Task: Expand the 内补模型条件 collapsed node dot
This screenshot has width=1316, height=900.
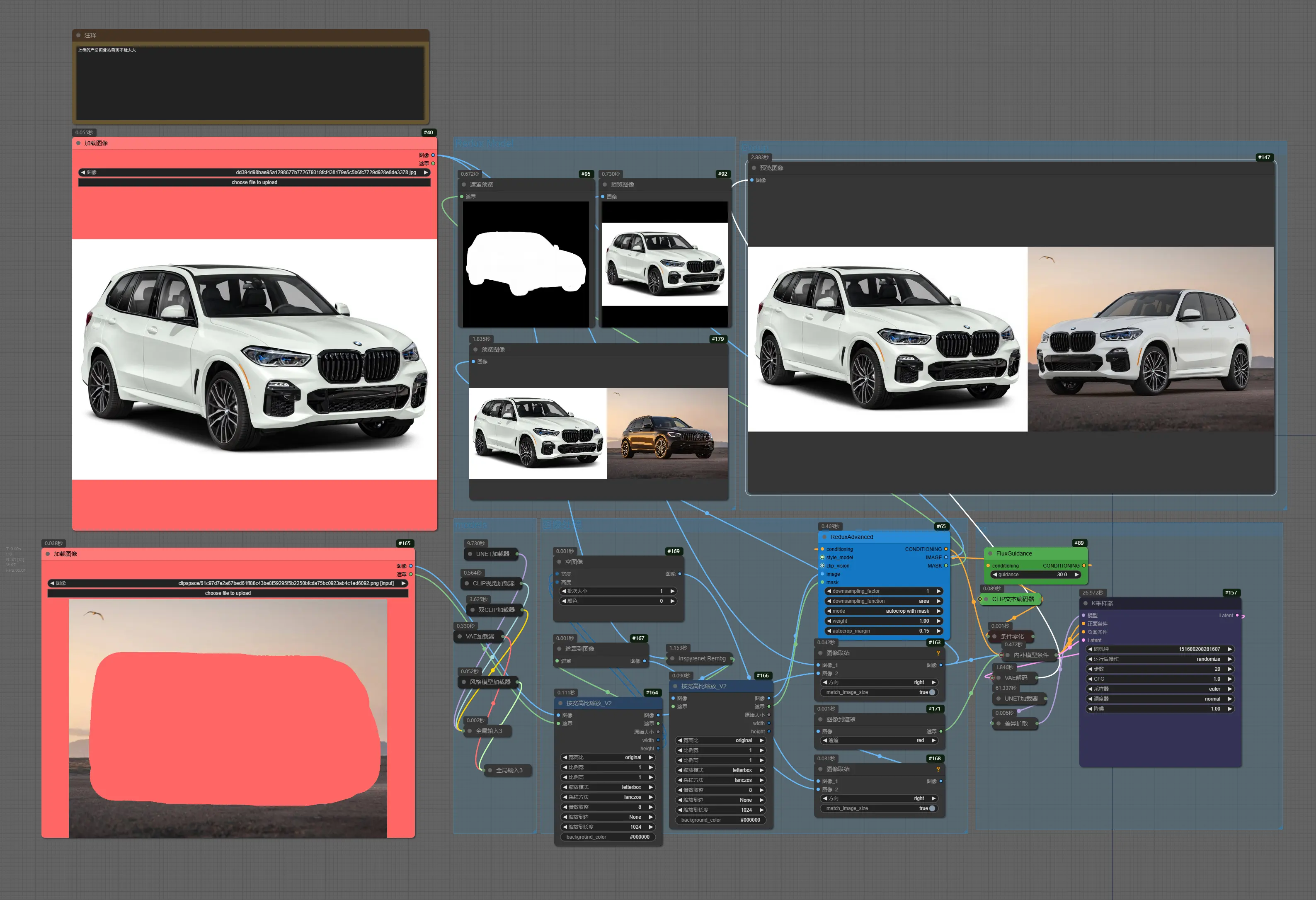Action: point(1007,655)
